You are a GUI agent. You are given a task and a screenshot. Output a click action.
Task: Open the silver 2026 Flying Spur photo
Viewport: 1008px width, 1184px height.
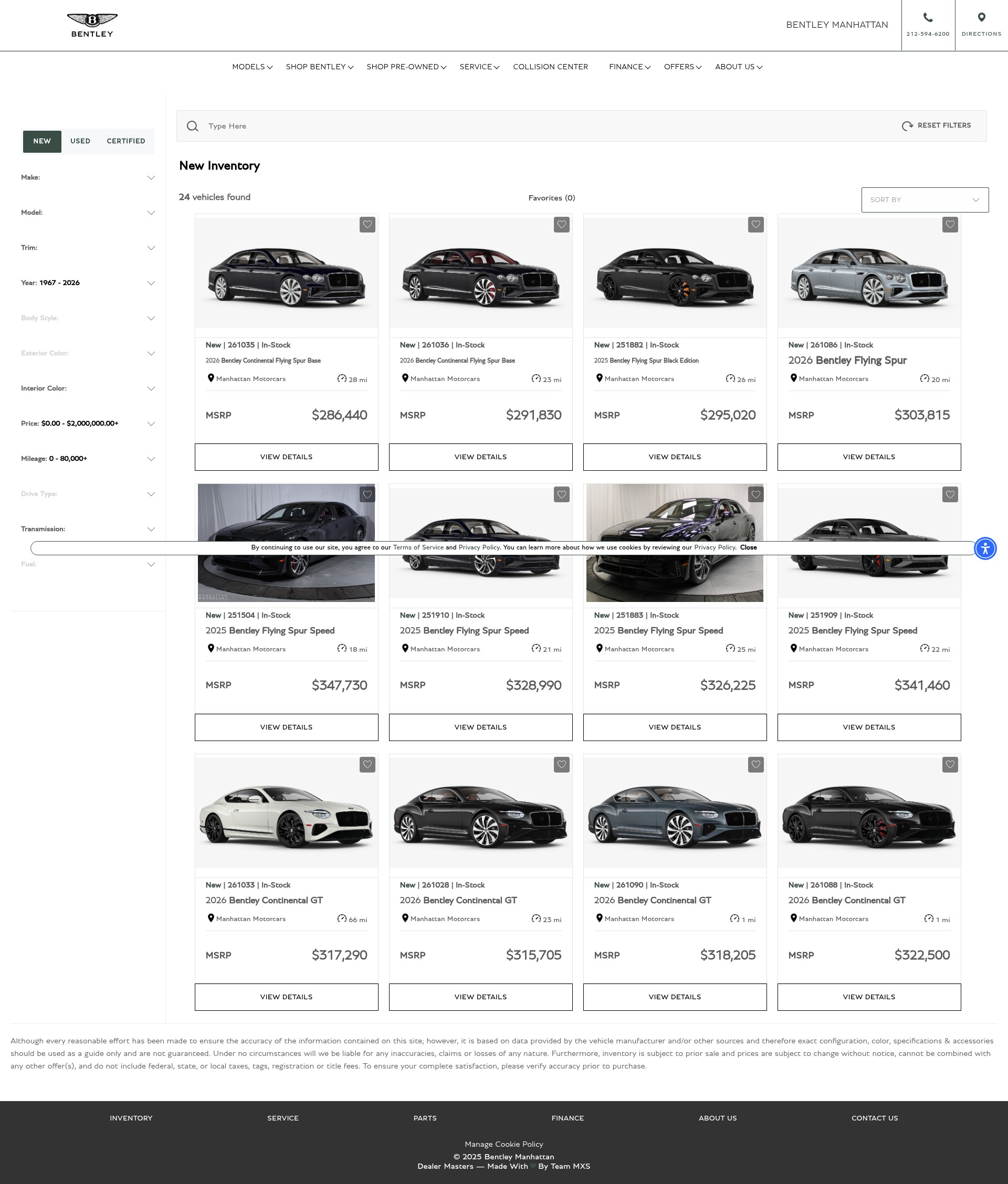tap(869, 273)
